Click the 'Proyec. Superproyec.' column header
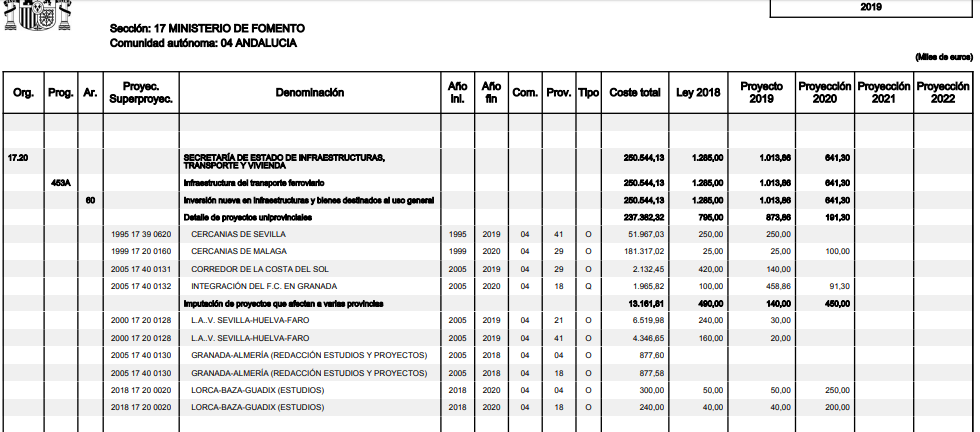The image size is (980, 432). [141, 93]
